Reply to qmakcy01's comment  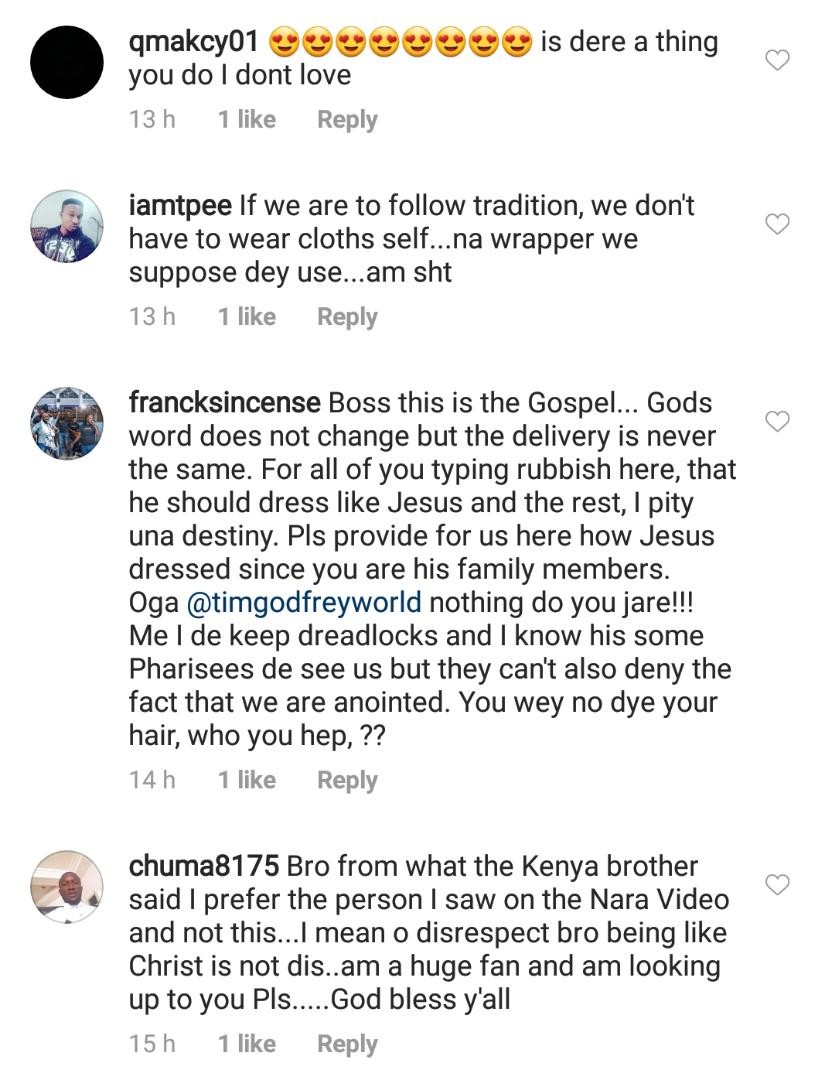(347, 120)
